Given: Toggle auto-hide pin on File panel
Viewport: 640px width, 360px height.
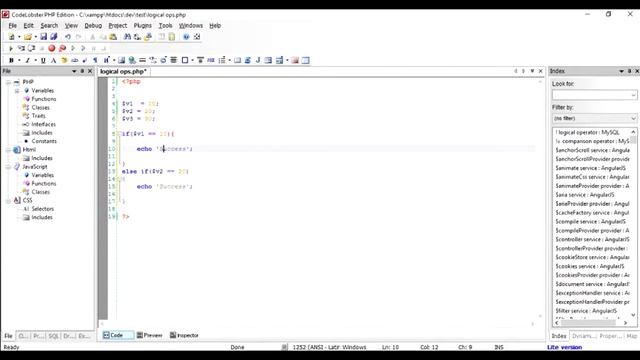Looking at the screenshot, I should coord(82,71).
